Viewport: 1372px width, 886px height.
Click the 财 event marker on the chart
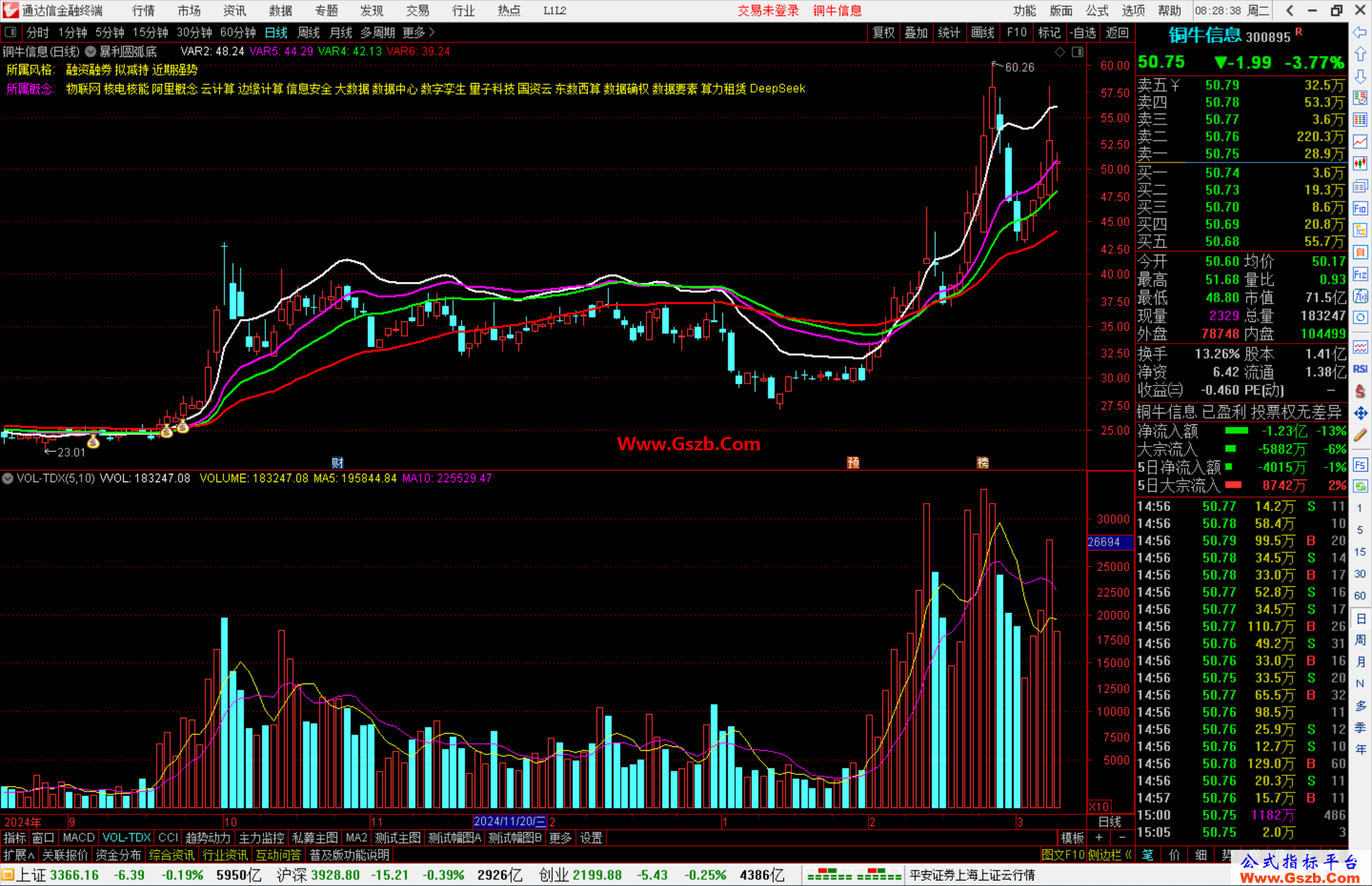[337, 462]
